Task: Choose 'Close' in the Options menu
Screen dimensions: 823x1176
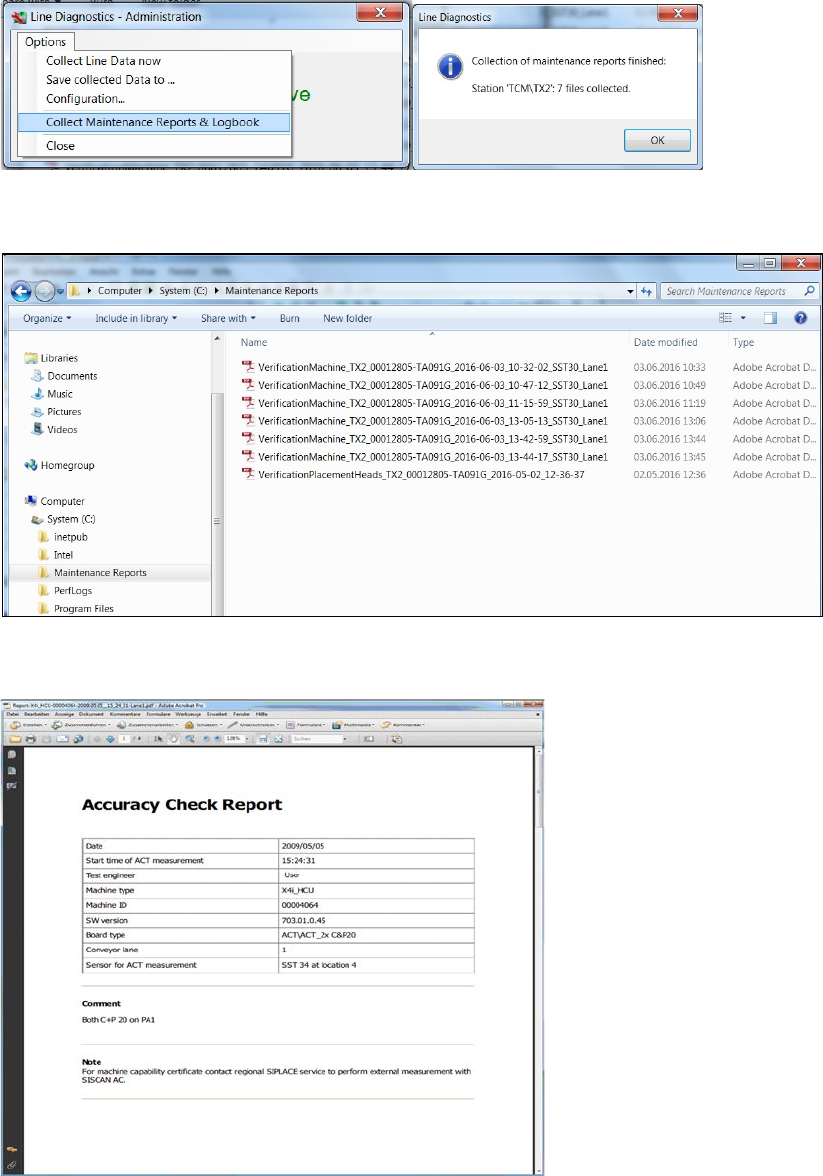Action: point(60,146)
